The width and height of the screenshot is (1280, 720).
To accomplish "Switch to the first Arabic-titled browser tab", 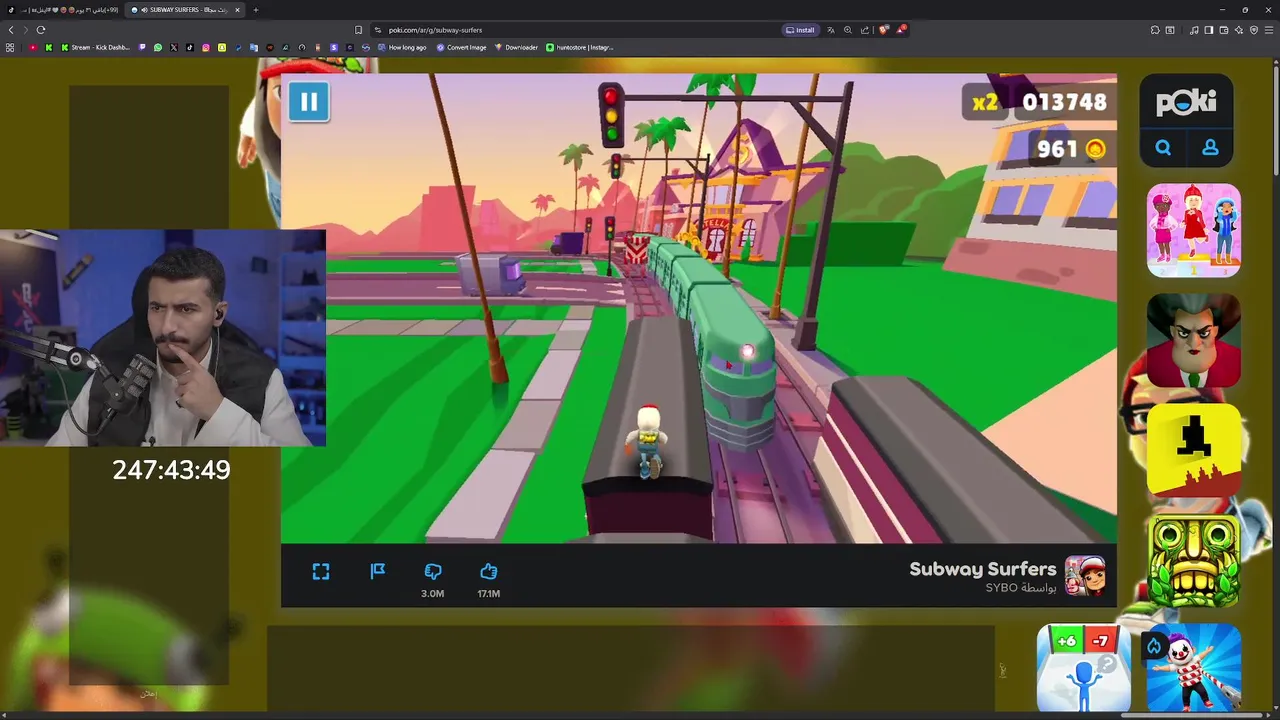I will tap(62, 10).
